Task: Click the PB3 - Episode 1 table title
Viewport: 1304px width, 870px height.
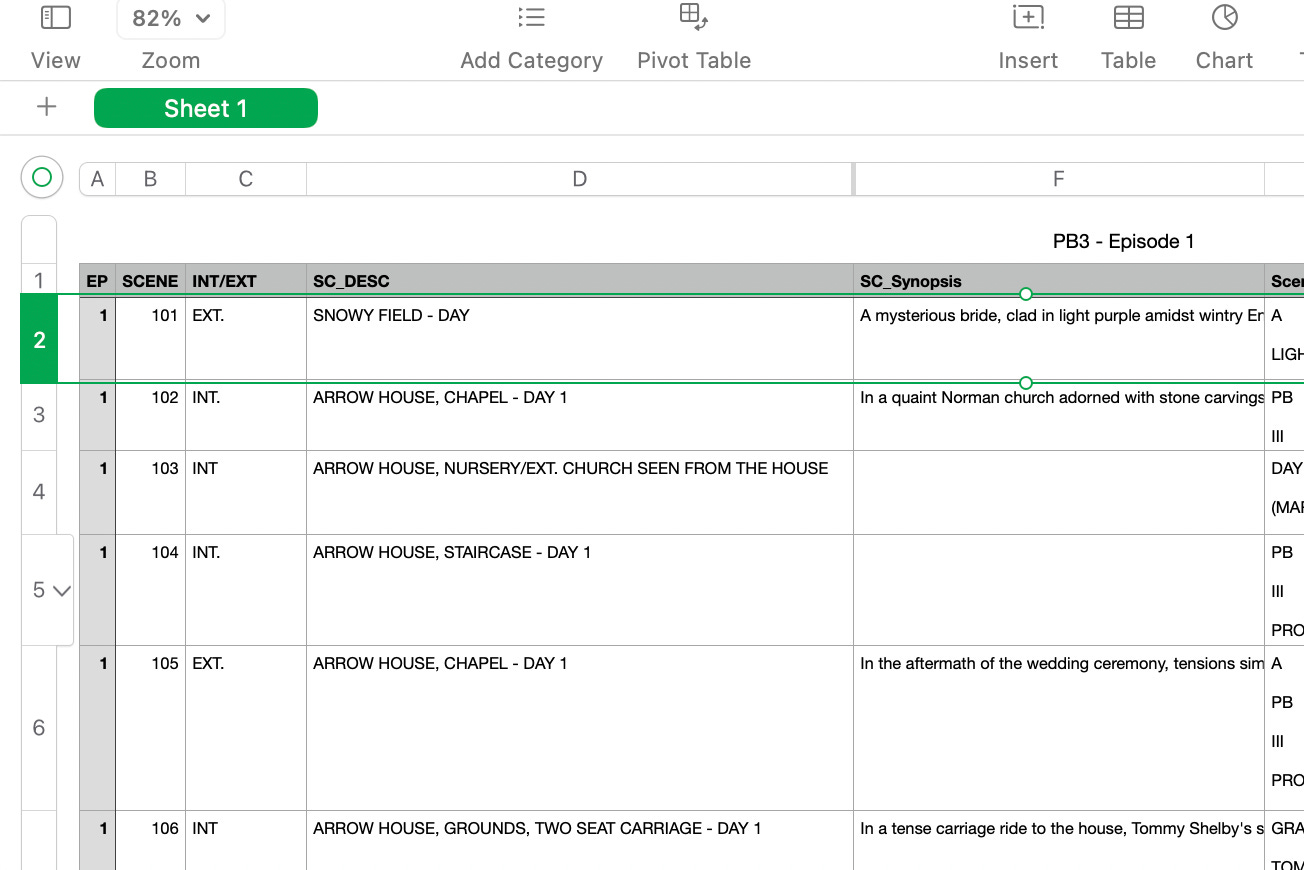Action: click(x=1123, y=241)
